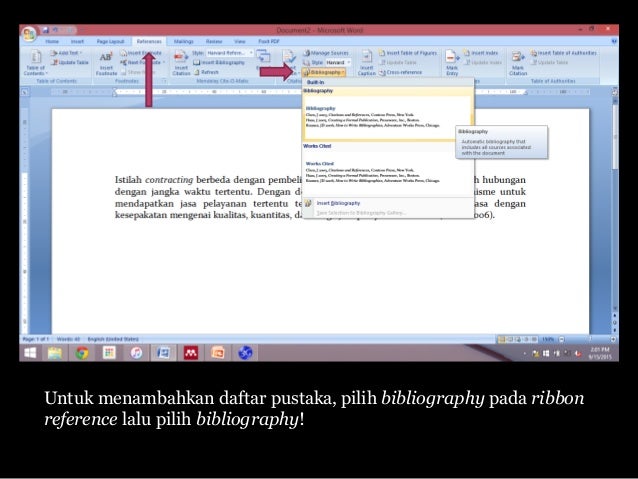The height and width of the screenshot is (479, 638).
Task: Click the ruler tab selector icon
Action: 25,92
